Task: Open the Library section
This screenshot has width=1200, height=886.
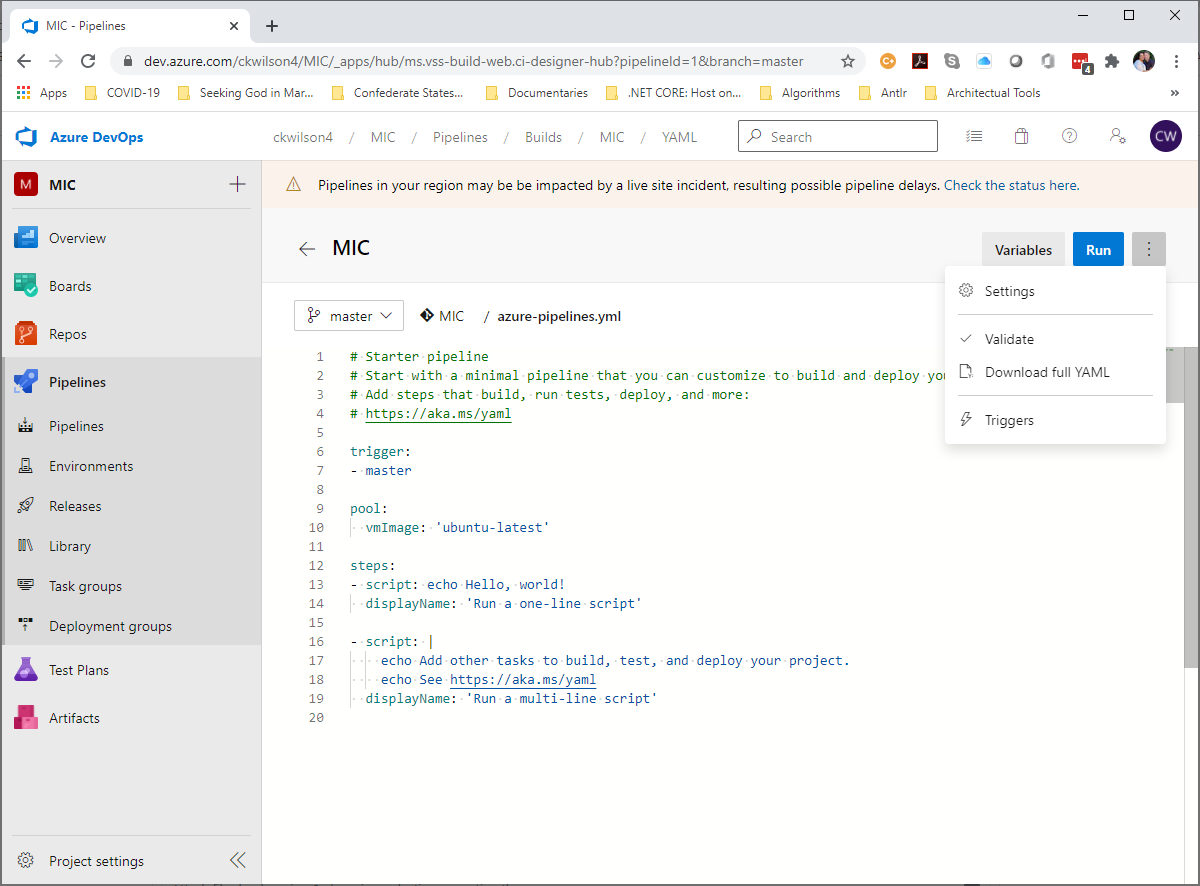Action: [71, 545]
